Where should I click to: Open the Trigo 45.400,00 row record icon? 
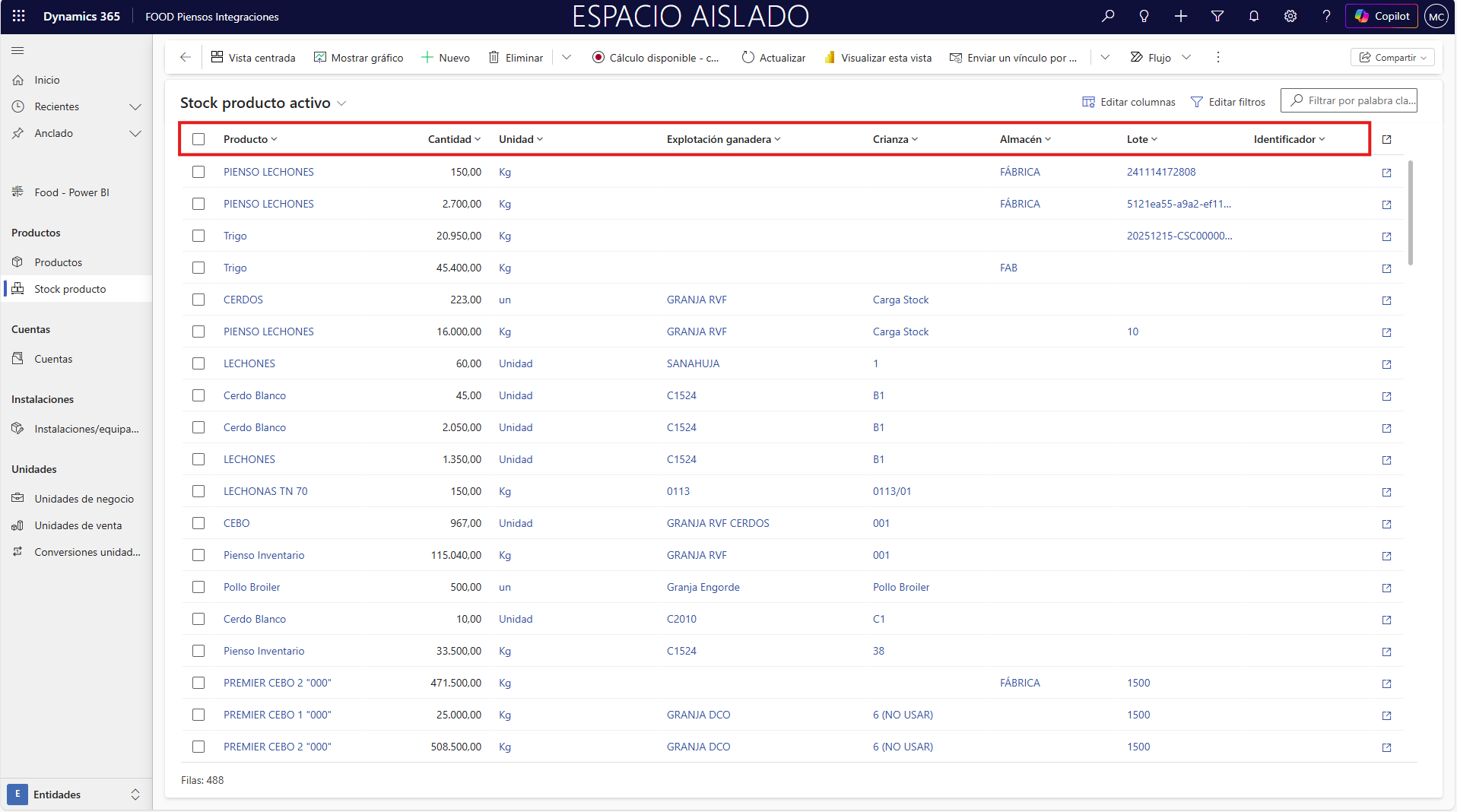point(1386,268)
